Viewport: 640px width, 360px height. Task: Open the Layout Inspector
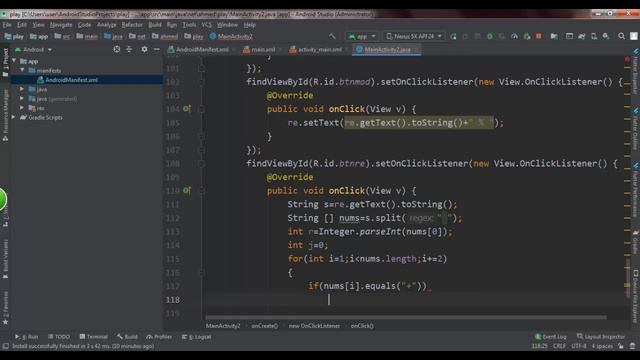tap(601, 337)
